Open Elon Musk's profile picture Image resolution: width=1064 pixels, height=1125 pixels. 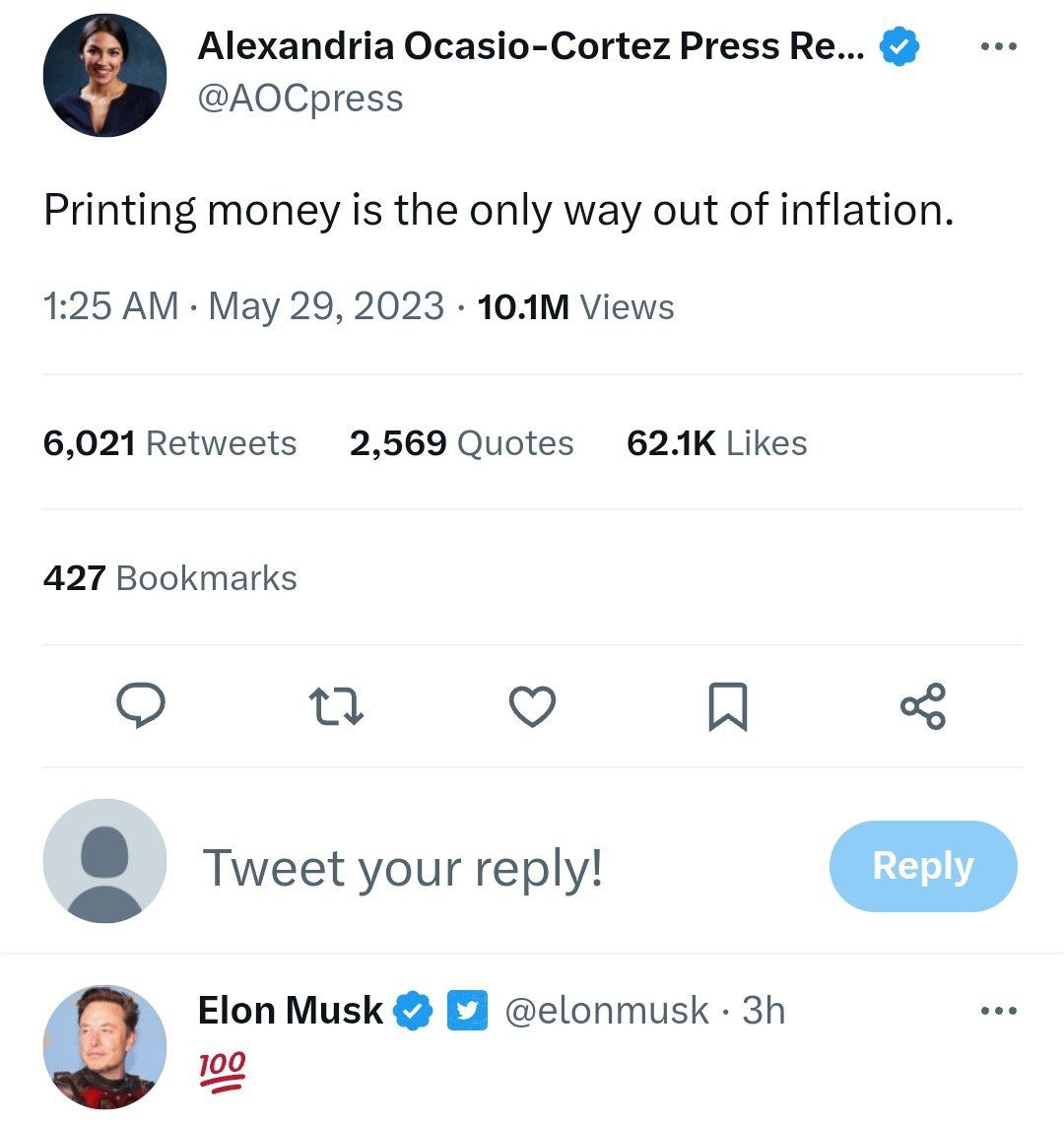pyautogui.click(x=104, y=1046)
